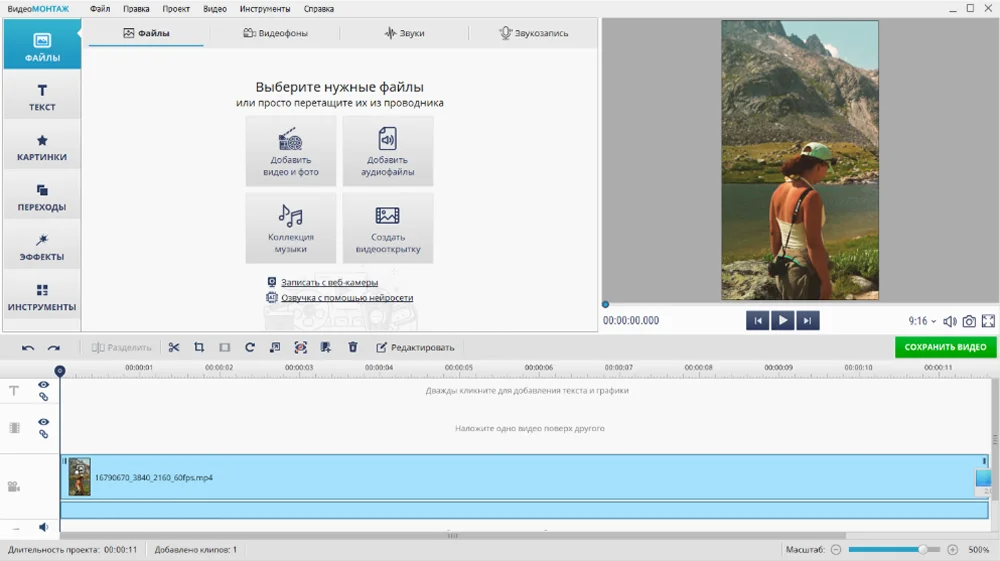
Task: Zoom in timeline with plus icon
Action: [x=953, y=550]
